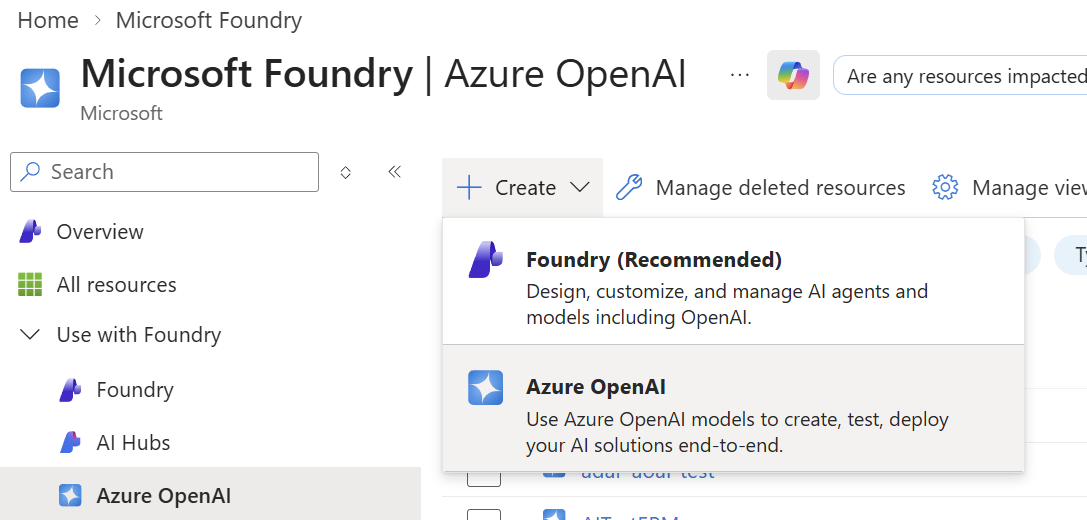The width and height of the screenshot is (1087, 520).
Task: Click the gear icon for Manage view
Action: tap(945, 188)
